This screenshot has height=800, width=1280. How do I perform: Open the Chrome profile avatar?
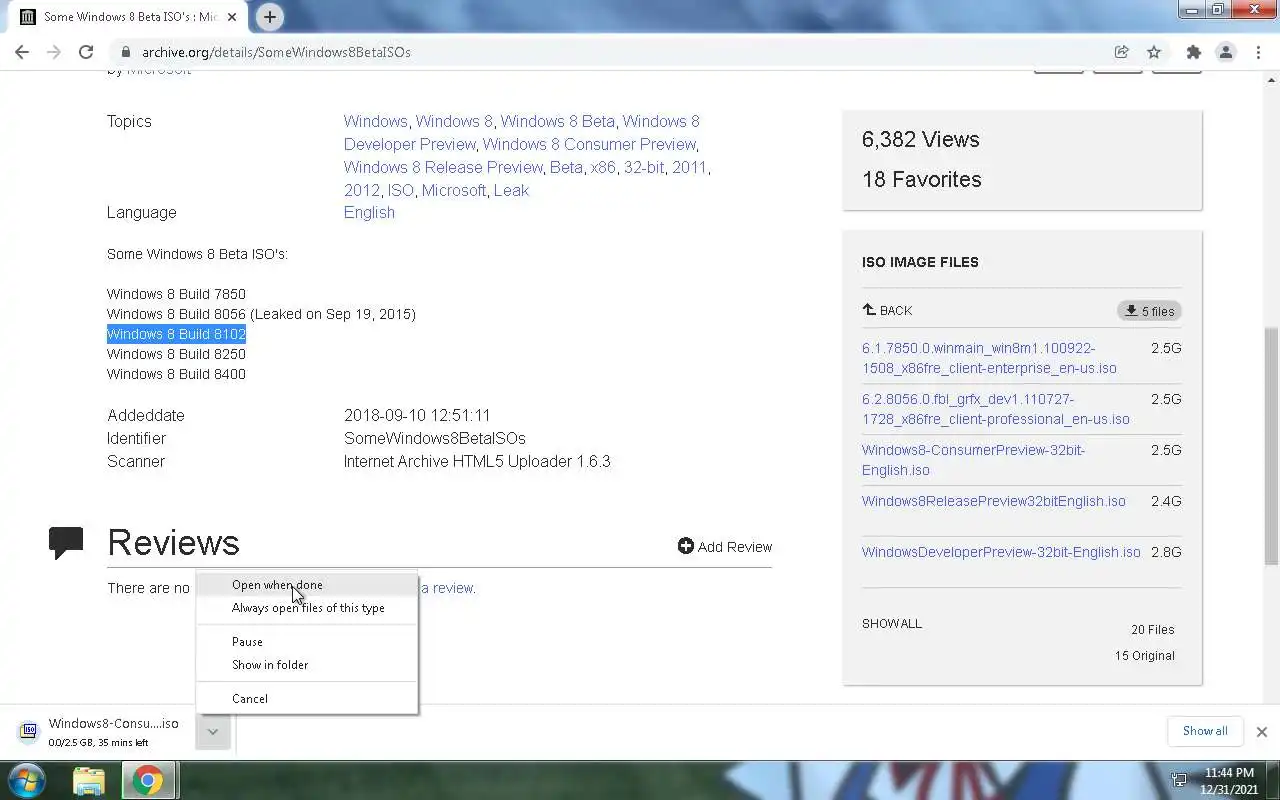point(1225,52)
